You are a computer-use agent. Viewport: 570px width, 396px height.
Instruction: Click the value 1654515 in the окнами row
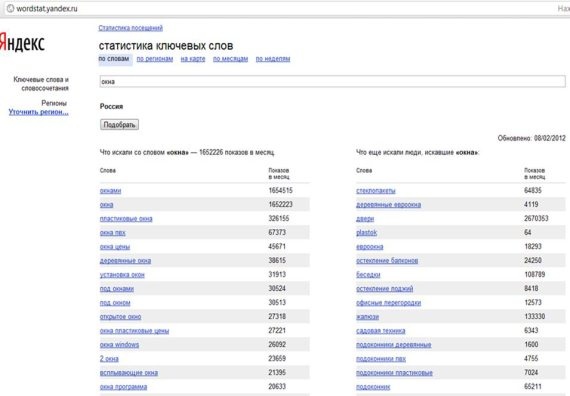(281, 191)
